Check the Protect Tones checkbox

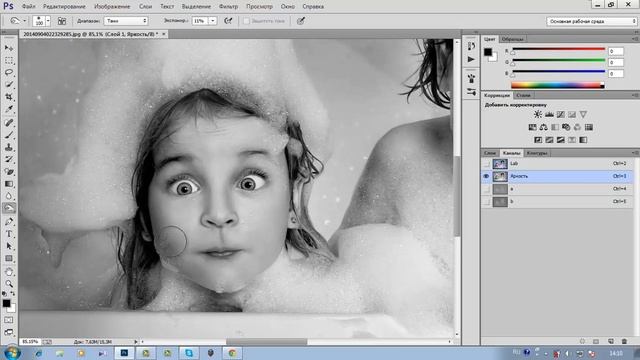pyautogui.click(x=246, y=21)
